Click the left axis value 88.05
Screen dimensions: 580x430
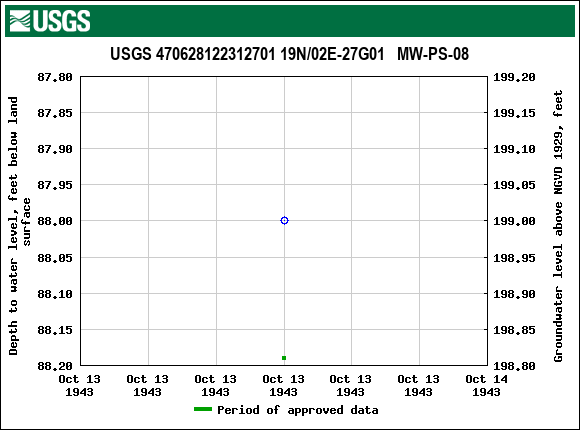[x=55, y=258]
